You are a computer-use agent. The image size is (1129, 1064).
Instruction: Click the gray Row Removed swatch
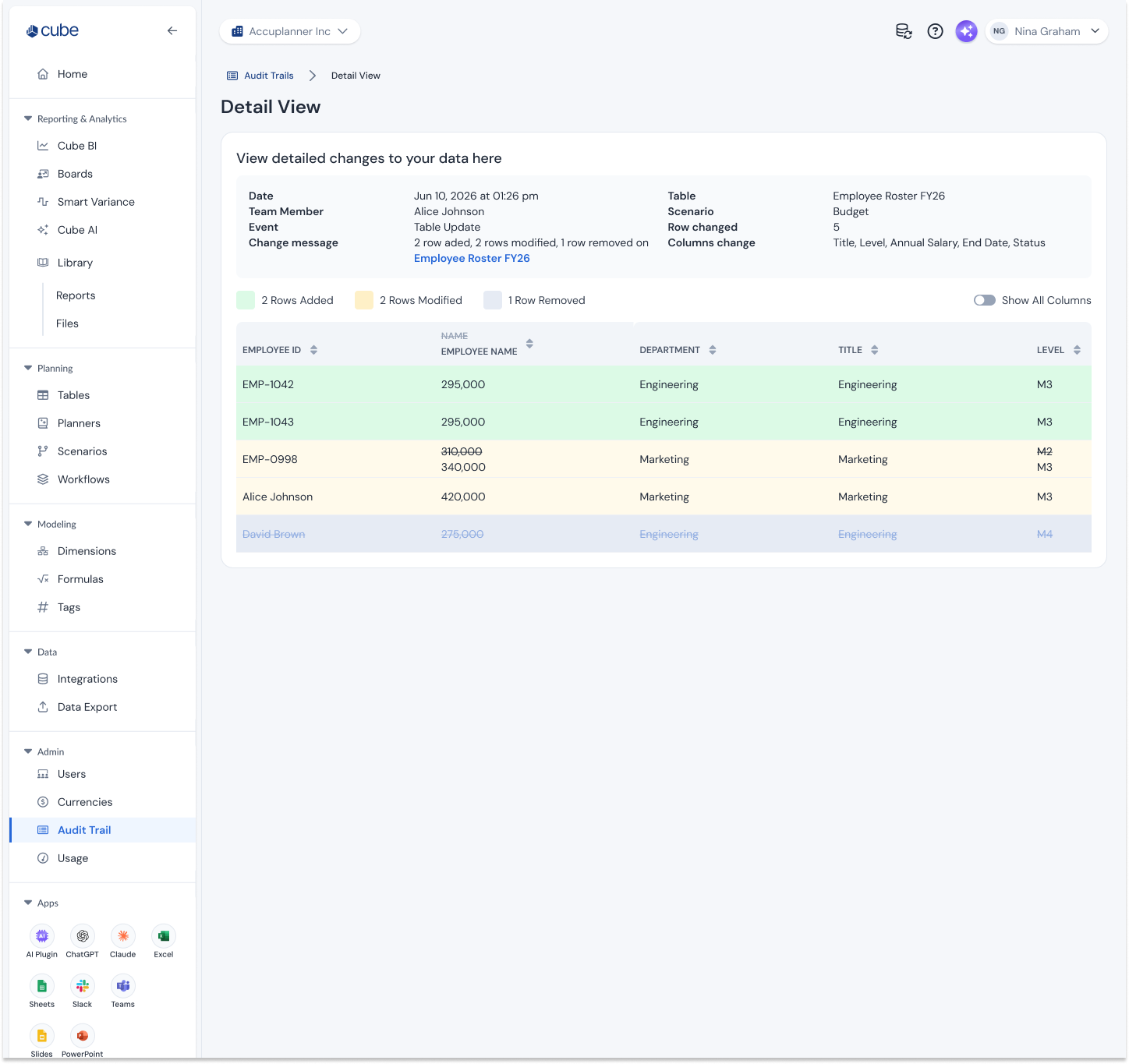coord(493,300)
